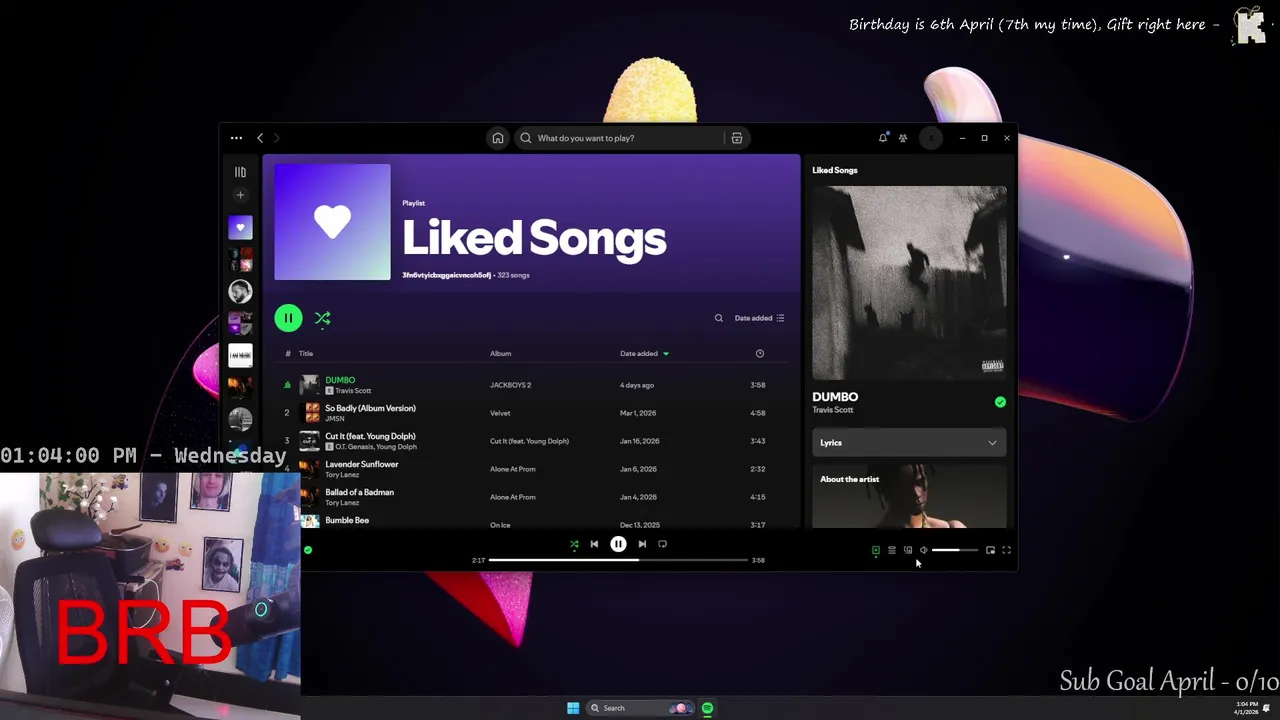The width and height of the screenshot is (1280, 720).
Task: Open Spotify from the Windows taskbar
Action: pos(707,708)
